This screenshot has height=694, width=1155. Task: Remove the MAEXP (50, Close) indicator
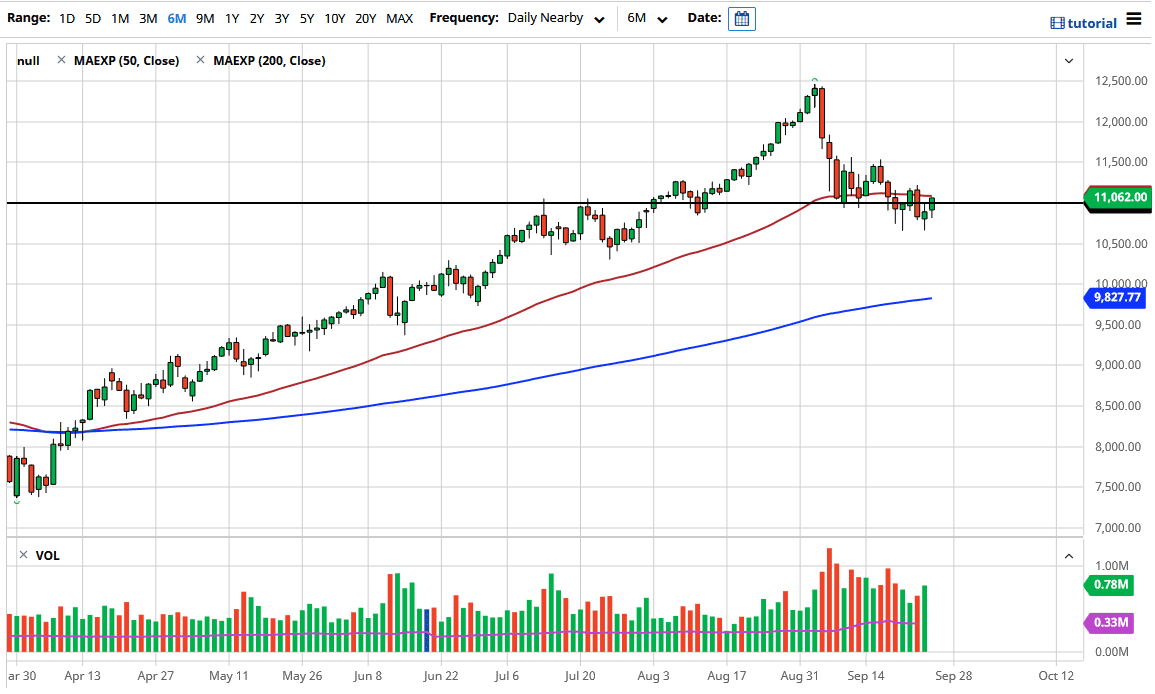click(61, 60)
